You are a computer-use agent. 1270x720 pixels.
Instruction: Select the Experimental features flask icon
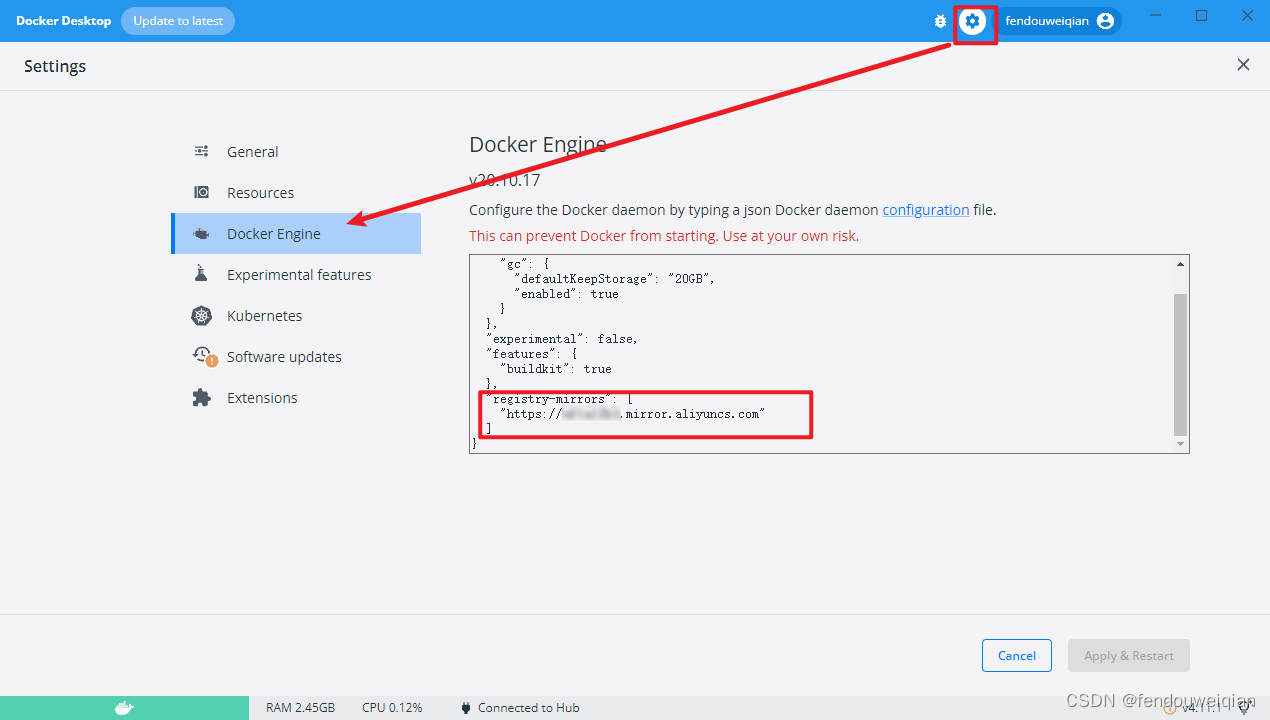[x=202, y=274]
